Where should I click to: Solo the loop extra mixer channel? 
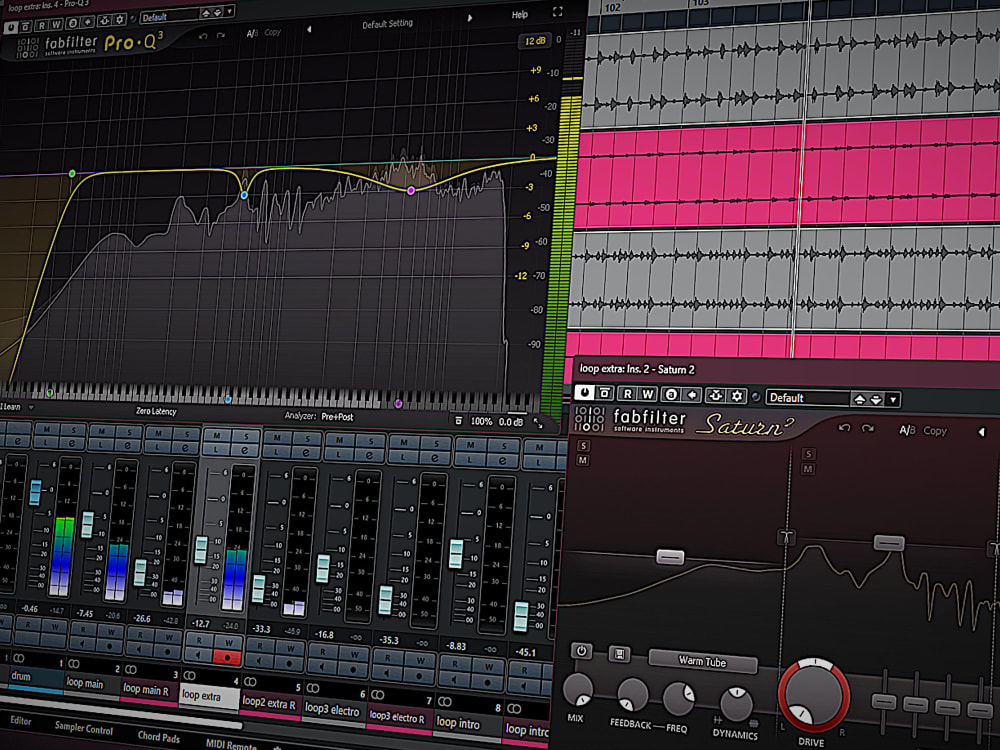(x=246, y=436)
